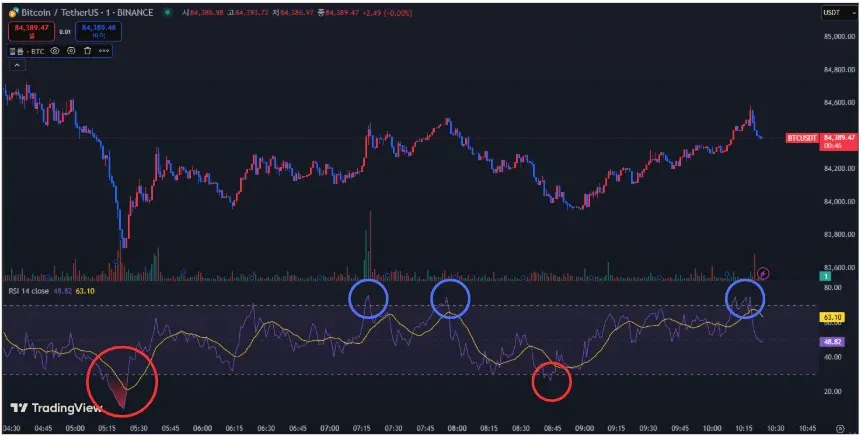Open the USDT currency dropdown
Viewport: 863px width, 438px height.
tap(839, 12)
